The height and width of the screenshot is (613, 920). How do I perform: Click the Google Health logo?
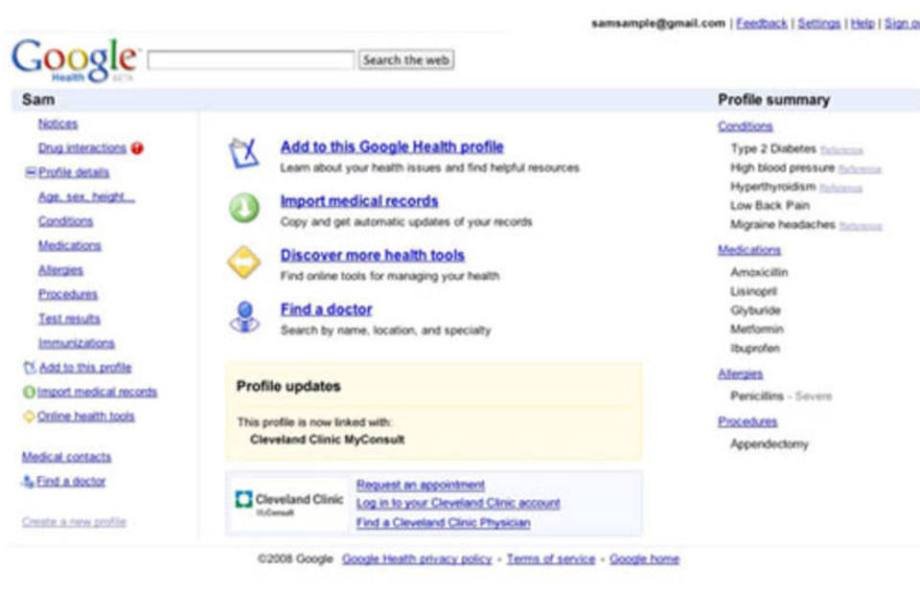point(75,60)
